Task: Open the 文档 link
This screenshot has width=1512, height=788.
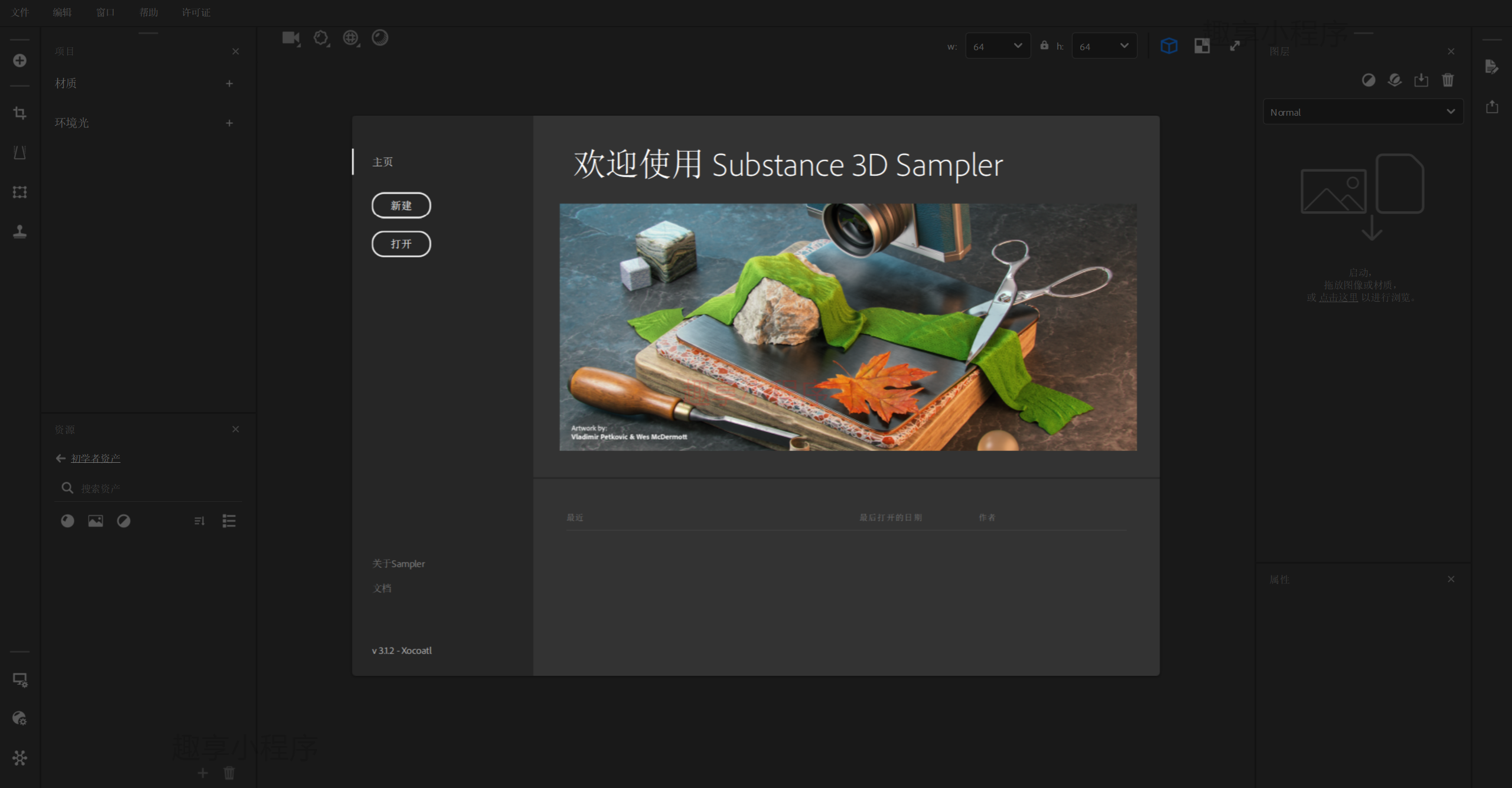Action: pos(382,588)
